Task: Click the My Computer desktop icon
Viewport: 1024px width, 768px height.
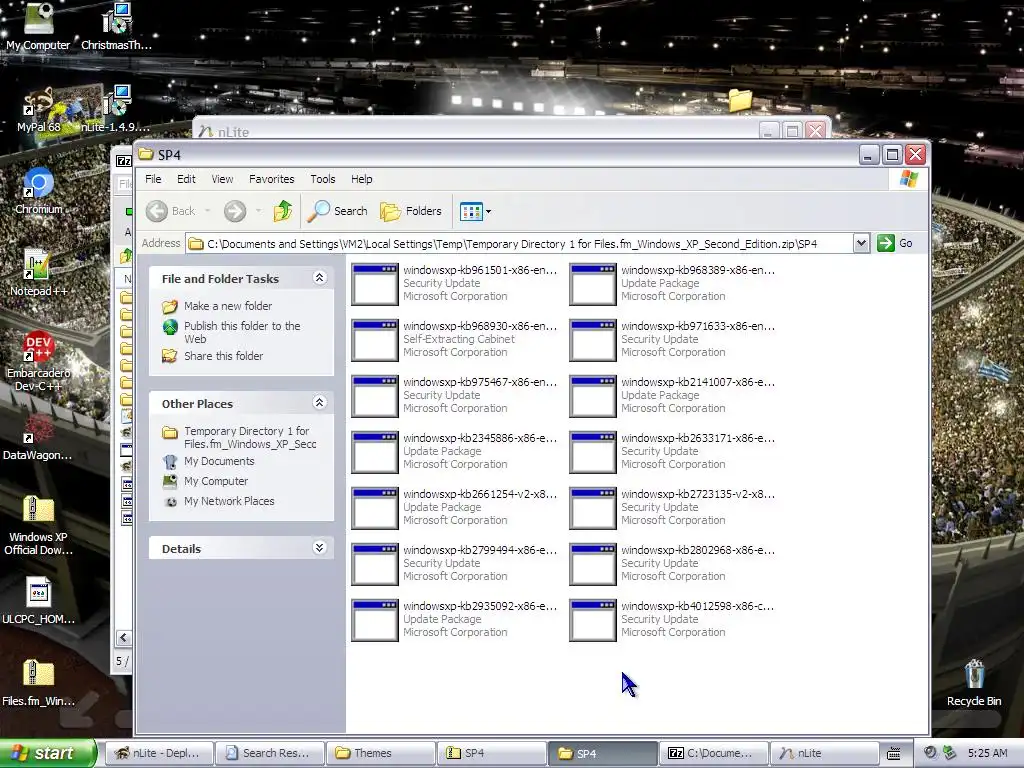Action: 38,26
